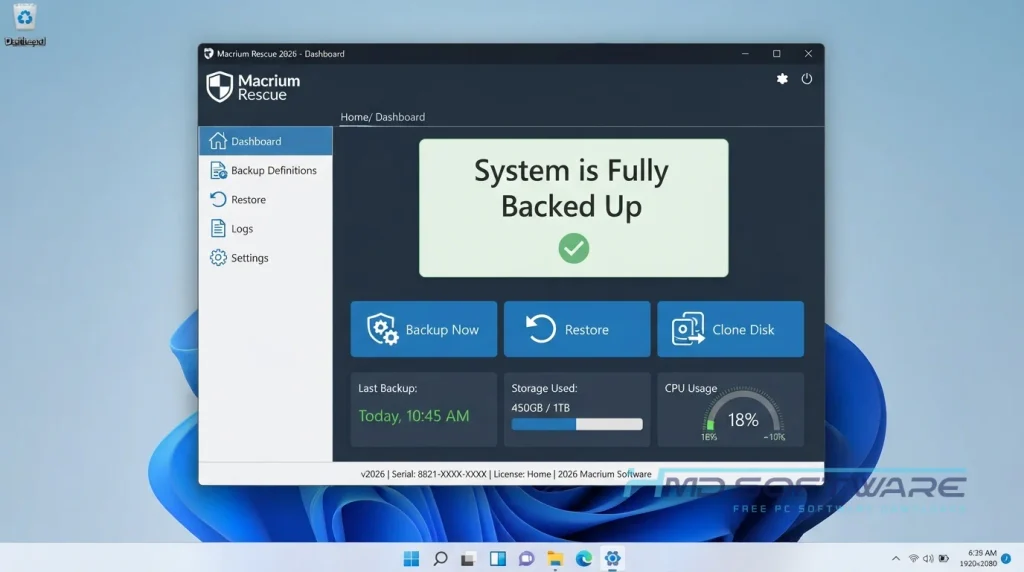Click the Backup Now button
Viewport: 1024px width, 572px height.
pyautogui.click(x=423, y=329)
